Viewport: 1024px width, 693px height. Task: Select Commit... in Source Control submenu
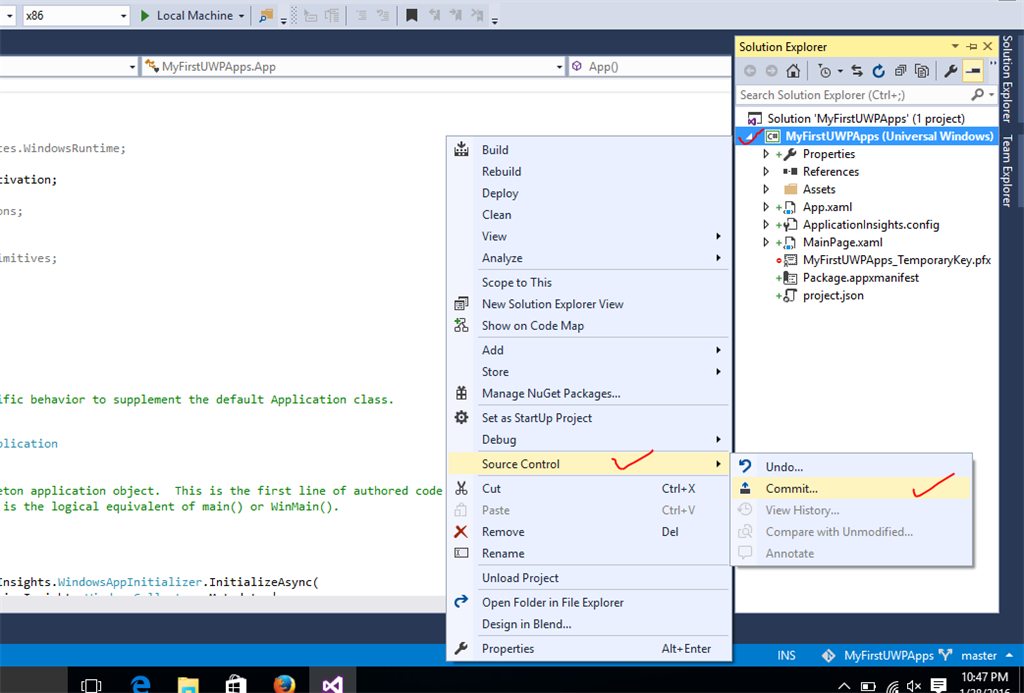[791, 489]
